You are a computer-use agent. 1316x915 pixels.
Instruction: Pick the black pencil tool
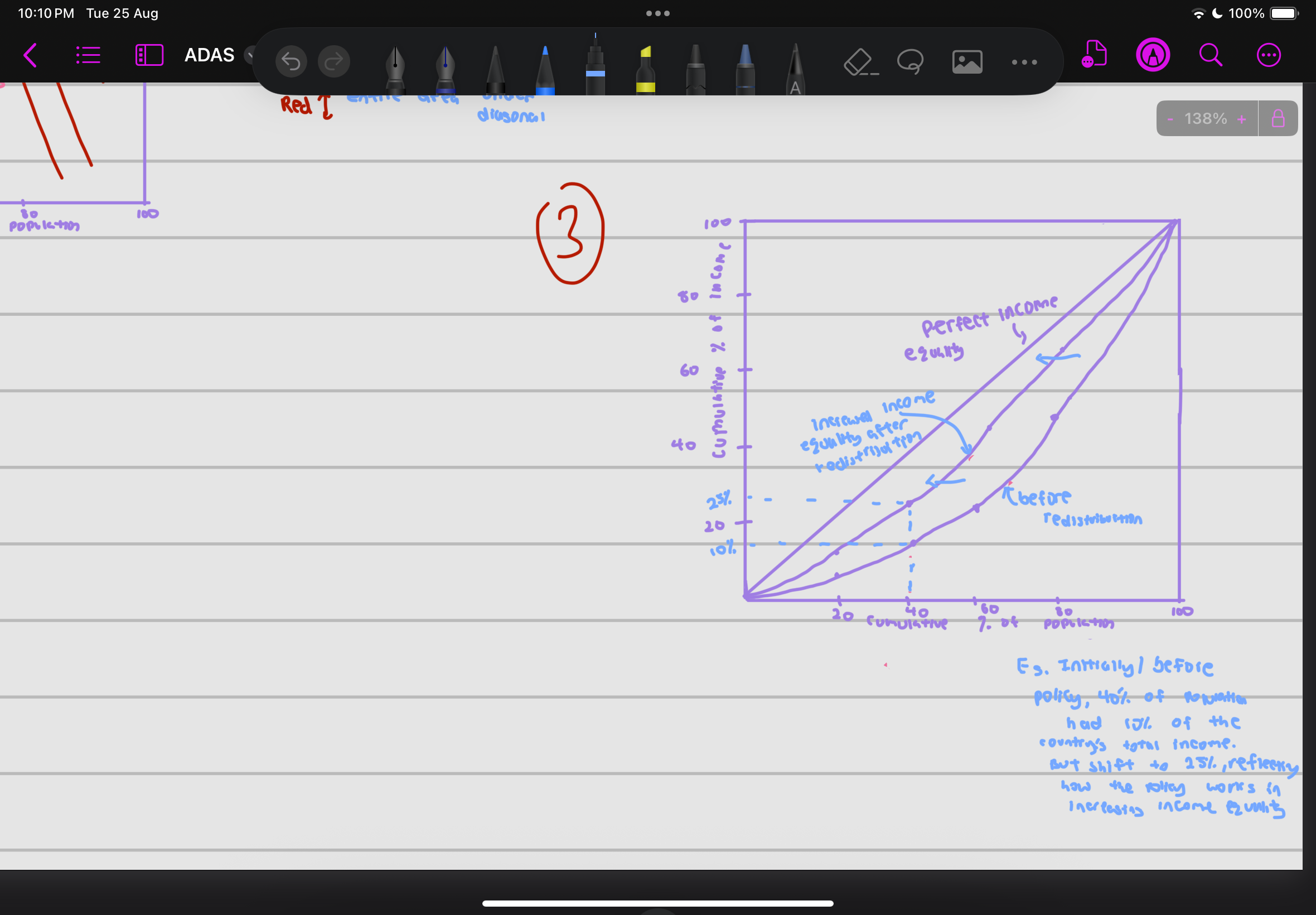(495, 69)
